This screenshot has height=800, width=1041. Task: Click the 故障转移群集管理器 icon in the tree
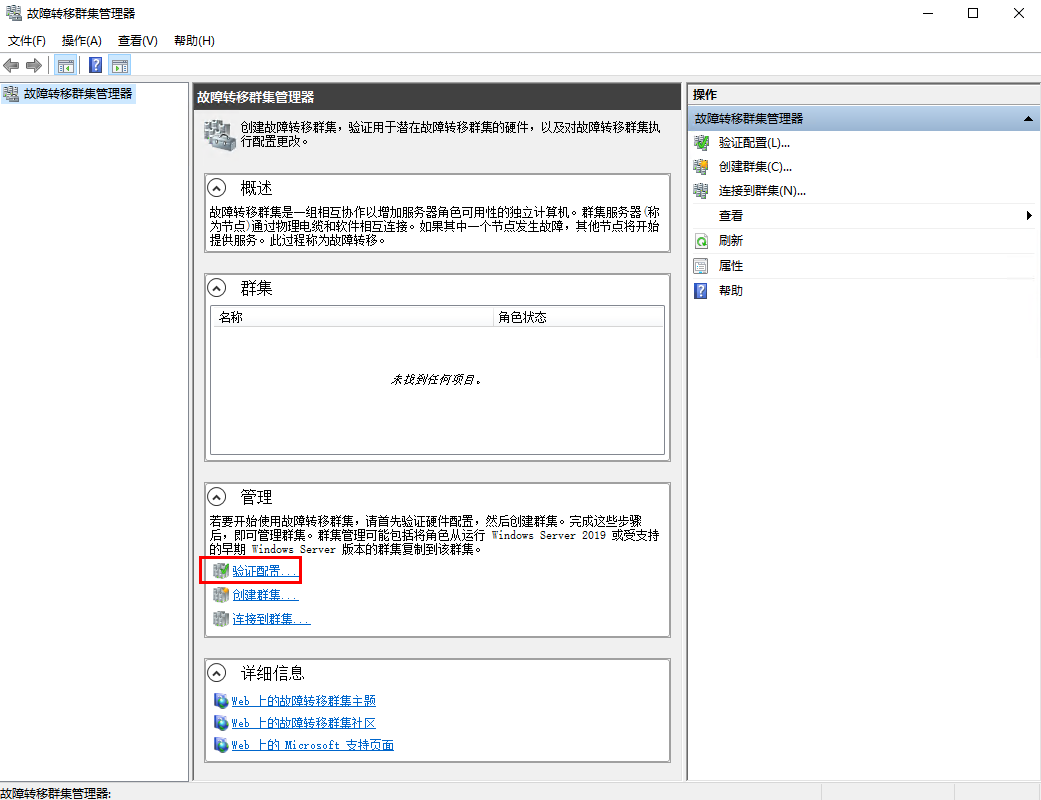11,94
